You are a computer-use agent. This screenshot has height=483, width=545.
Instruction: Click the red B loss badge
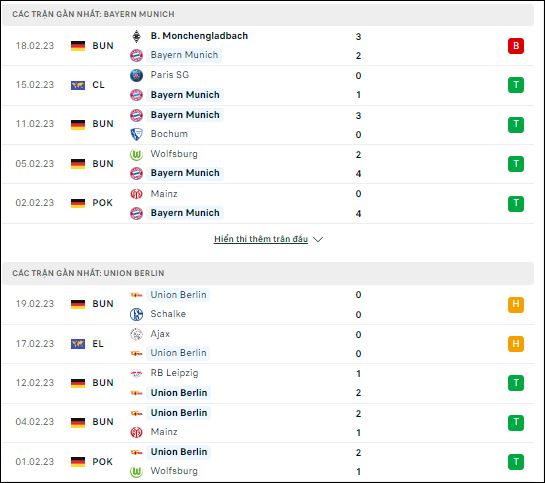click(516, 46)
